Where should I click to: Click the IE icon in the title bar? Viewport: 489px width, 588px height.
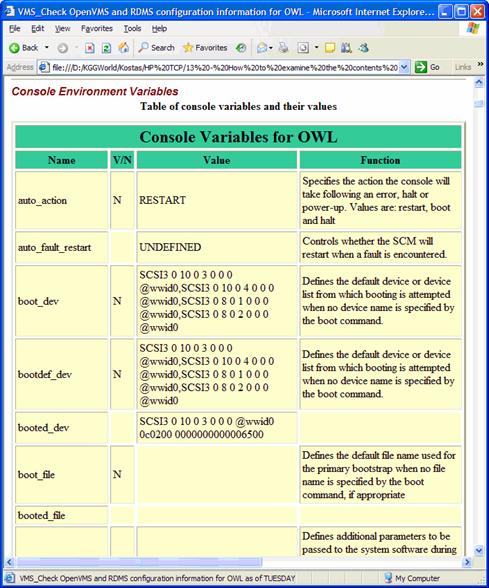(x=10, y=11)
